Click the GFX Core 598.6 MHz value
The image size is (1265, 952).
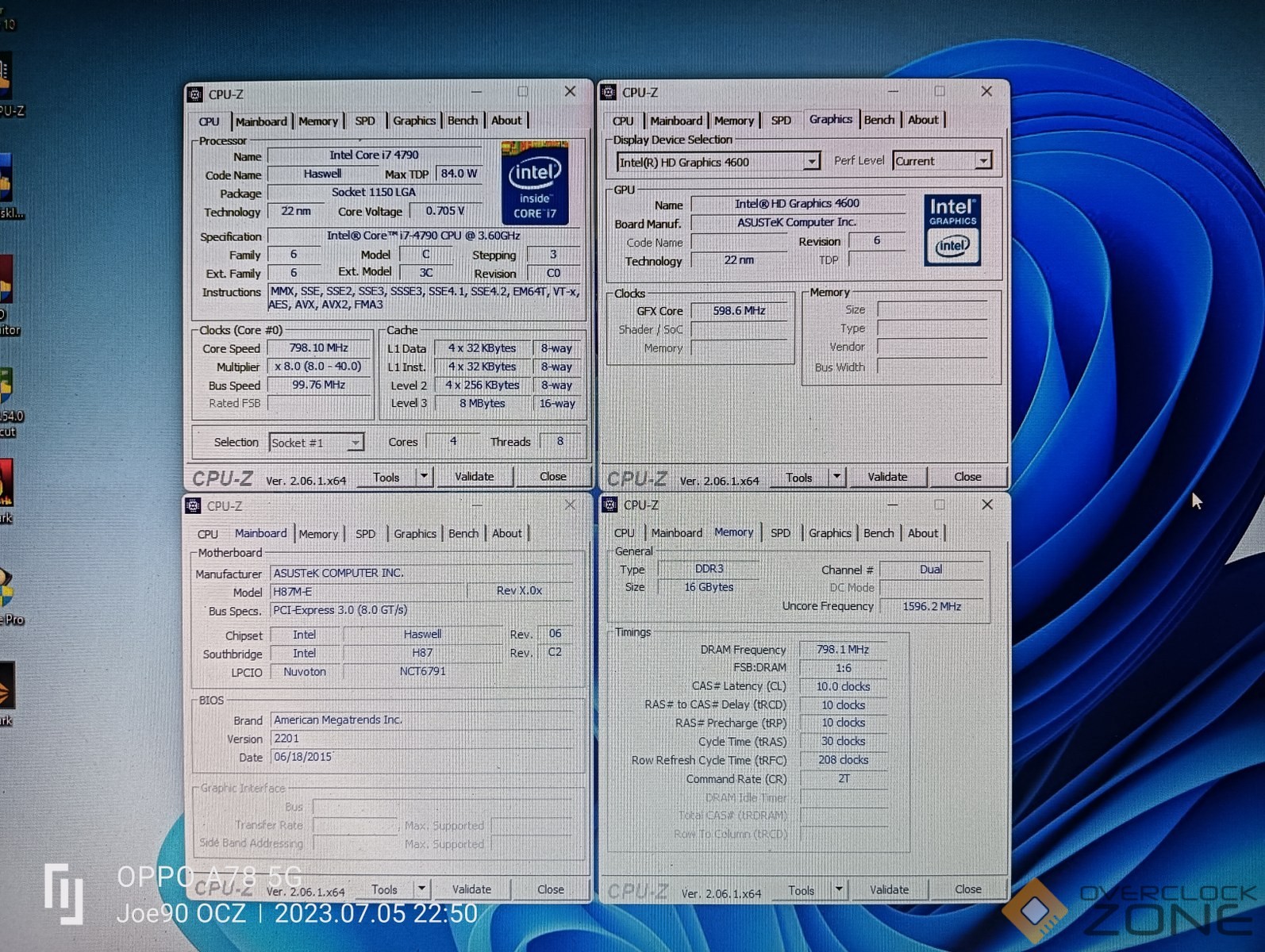point(740,311)
